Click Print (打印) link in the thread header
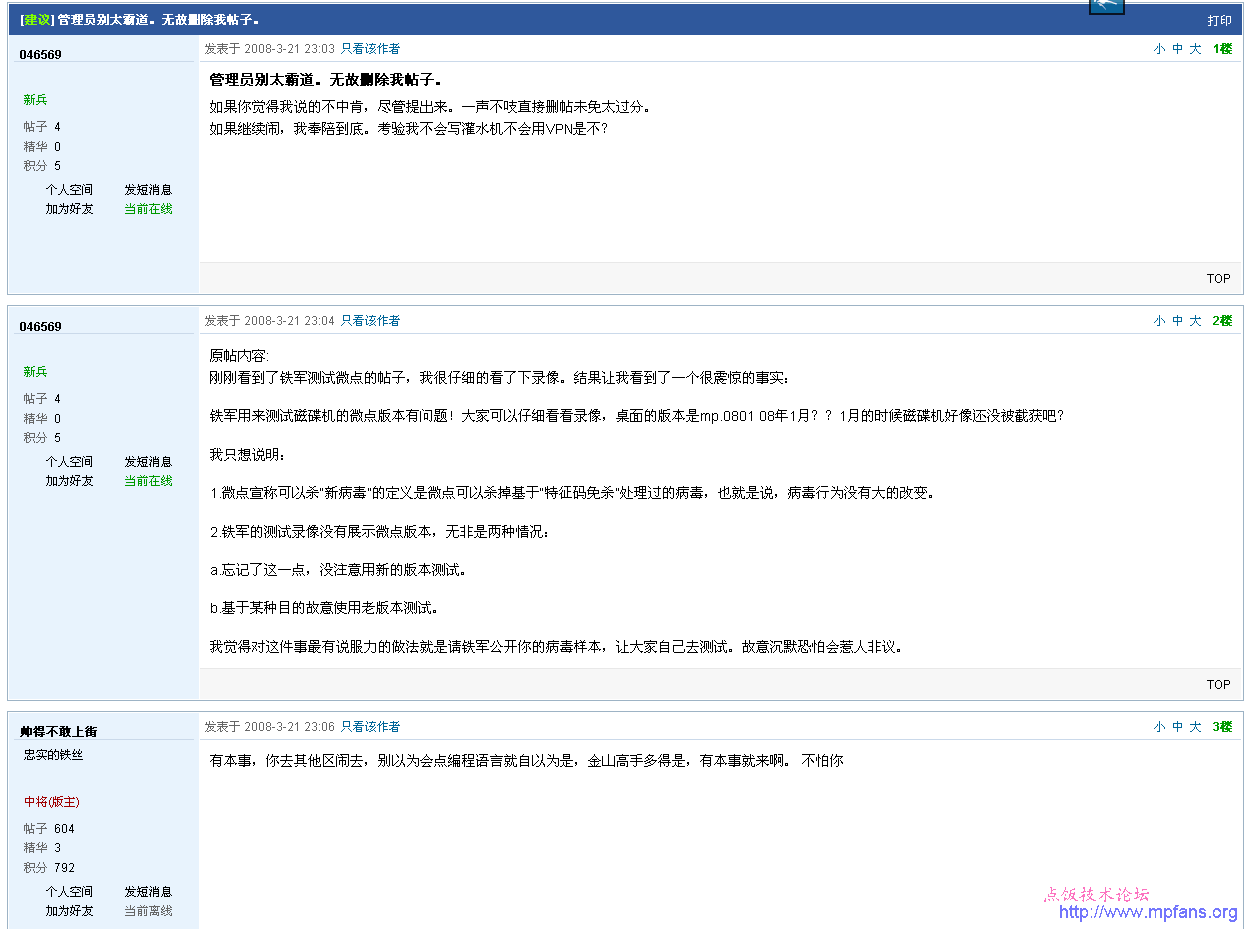Image resolution: width=1247 pixels, height=929 pixels. (x=1219, y=20)
